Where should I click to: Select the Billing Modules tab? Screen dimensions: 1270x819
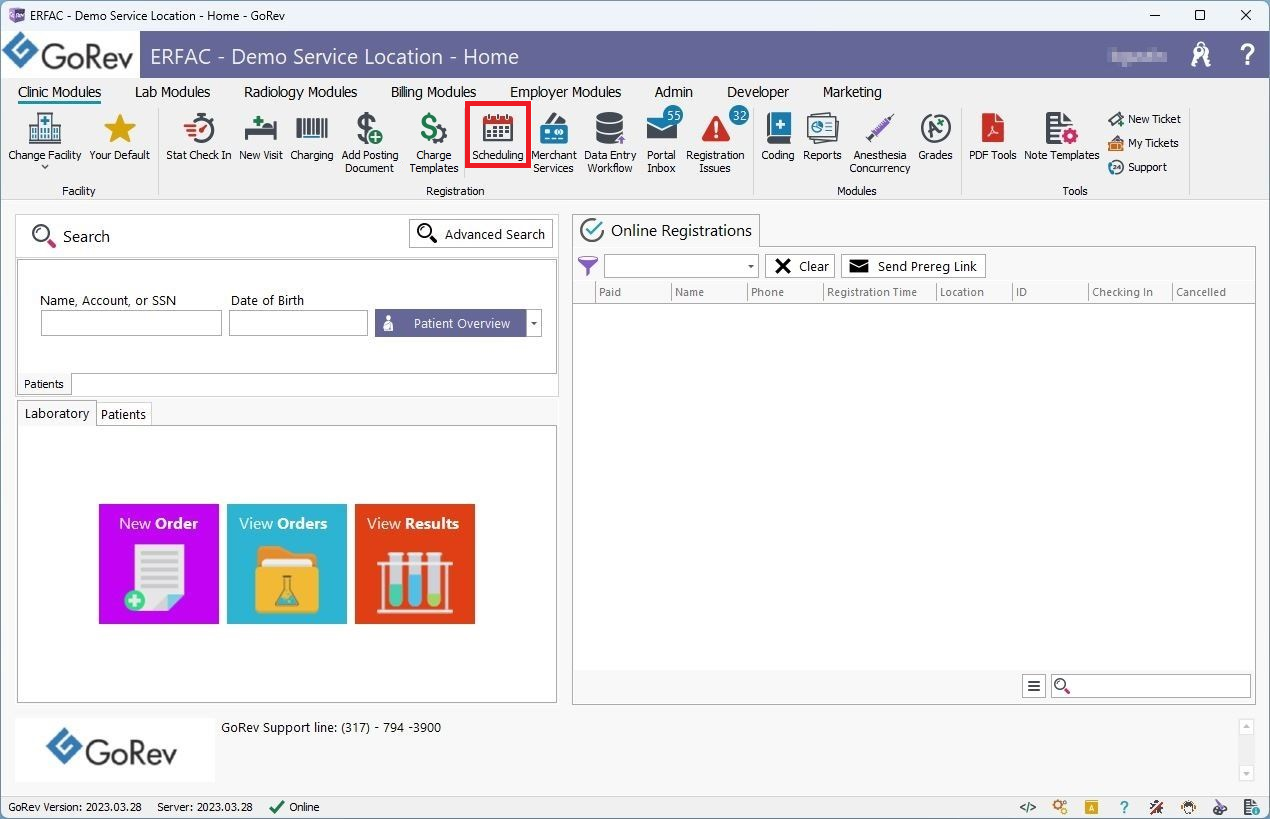click(433, 92)
